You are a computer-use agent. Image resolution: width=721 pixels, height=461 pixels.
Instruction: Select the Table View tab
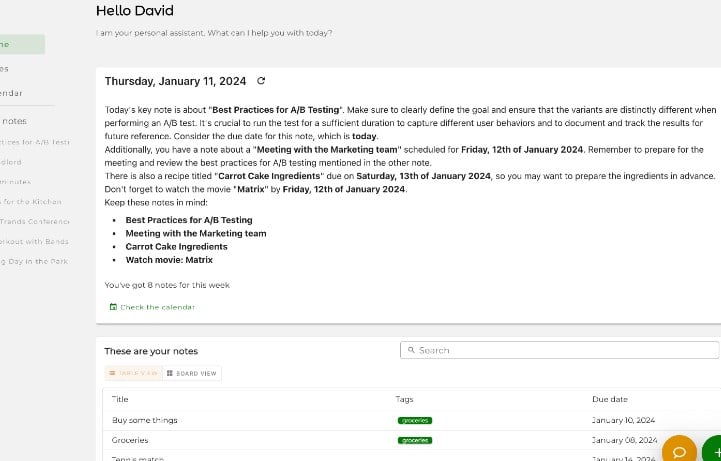pyautogui.click(x=133, y=373)
